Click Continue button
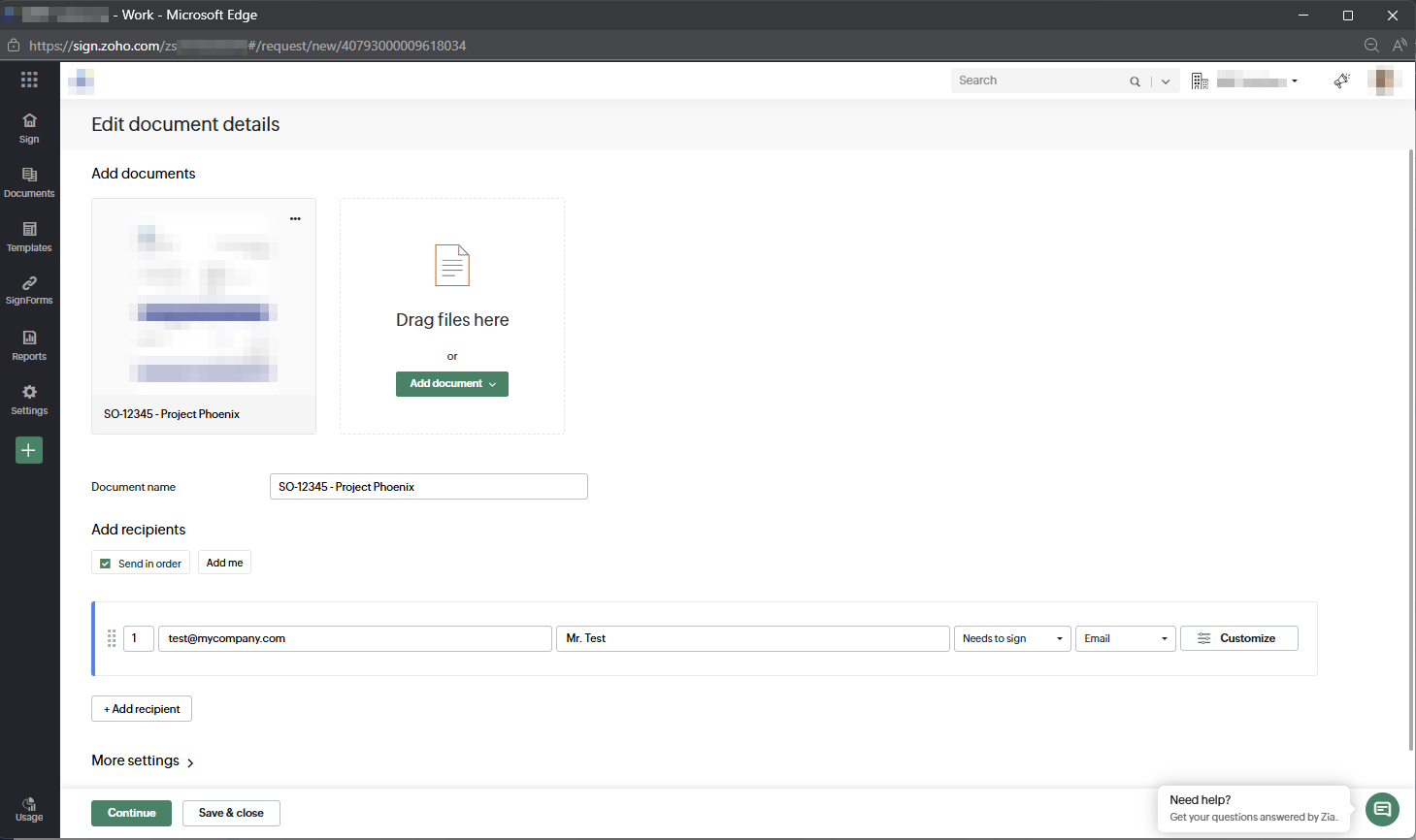 (x=132, y=813)
